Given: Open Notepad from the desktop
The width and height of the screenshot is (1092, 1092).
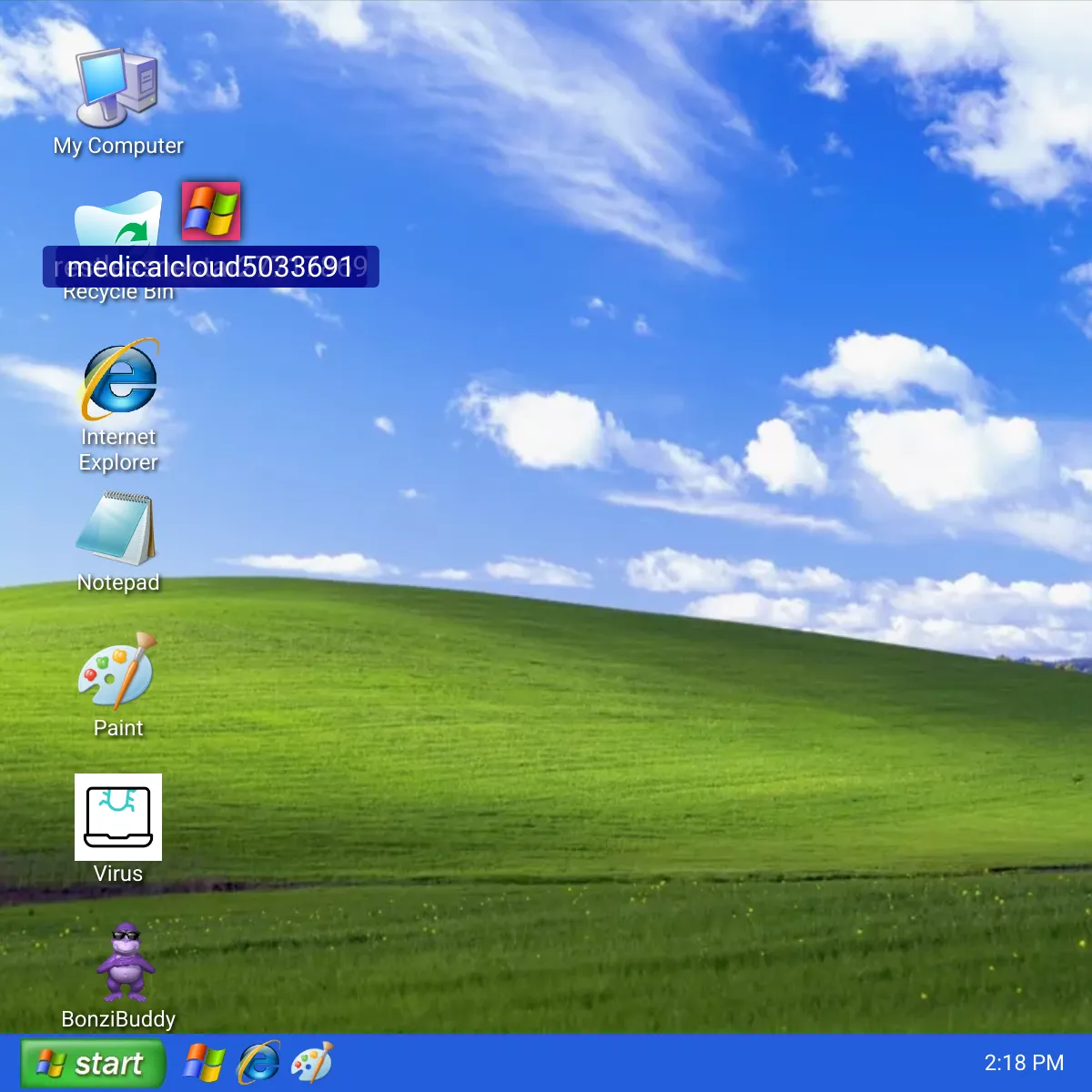Looking at the screenshot, I should click(118, 532).
